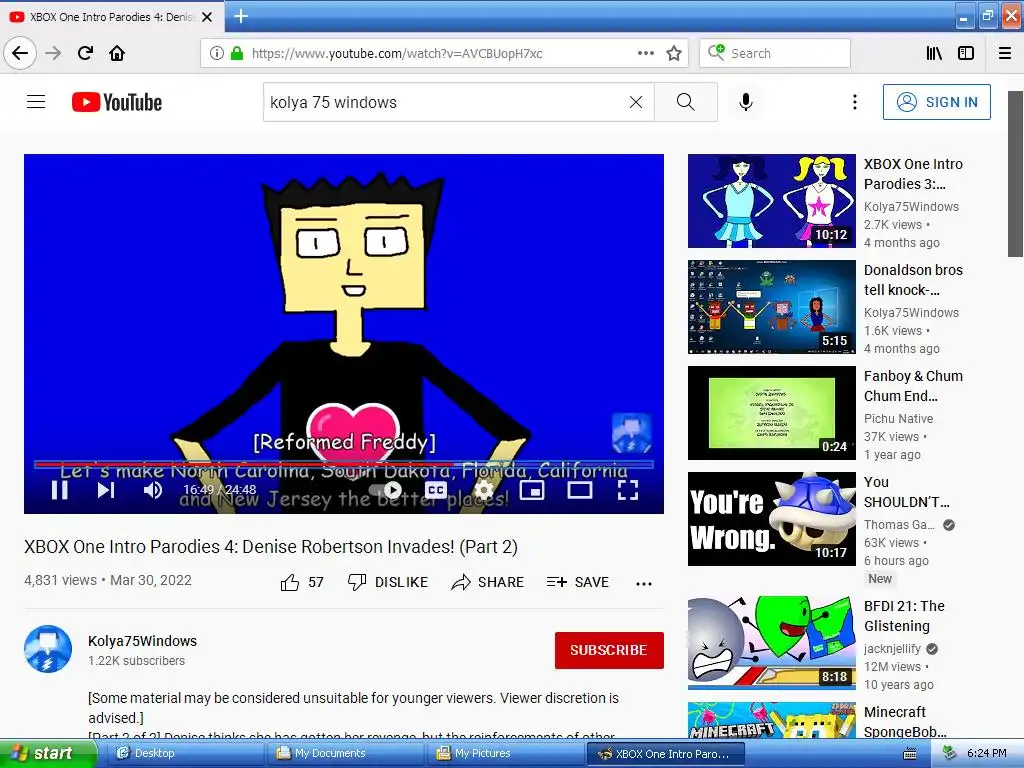Open Minecraft SpongeBob video title
This screenshot has width=1024, height=768.
(904, 722)
